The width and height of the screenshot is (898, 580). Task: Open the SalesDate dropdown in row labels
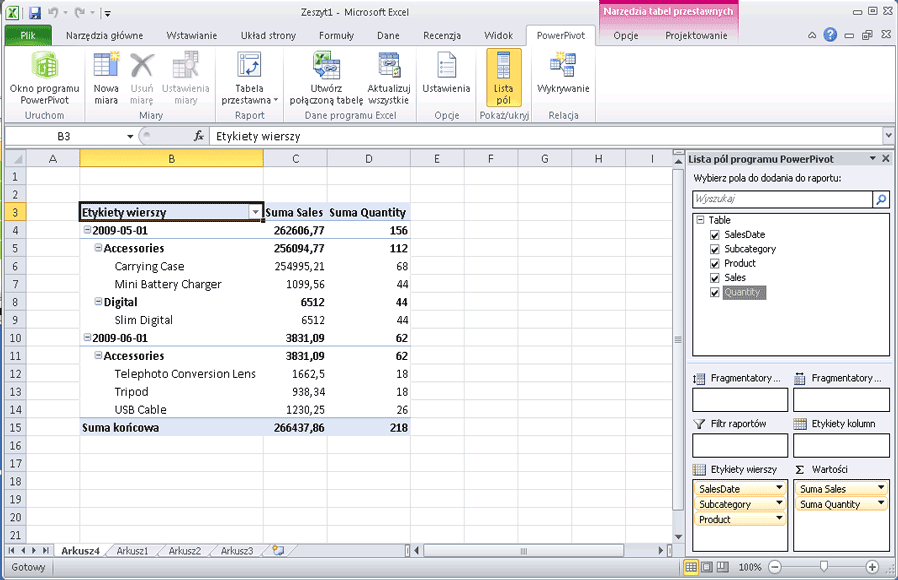[x=780, y=489]
